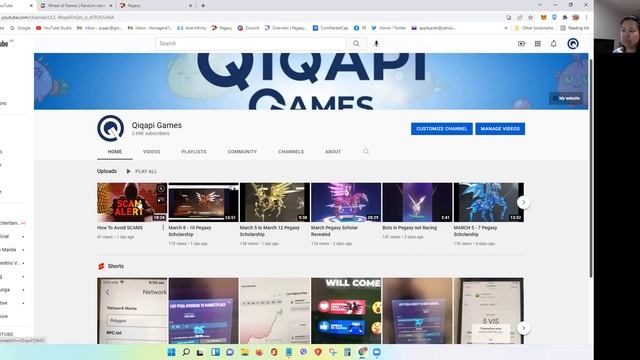Click the channel search magnifier icon
The width and height of the screenshot is (640, 360).
[x=366, y=151]
